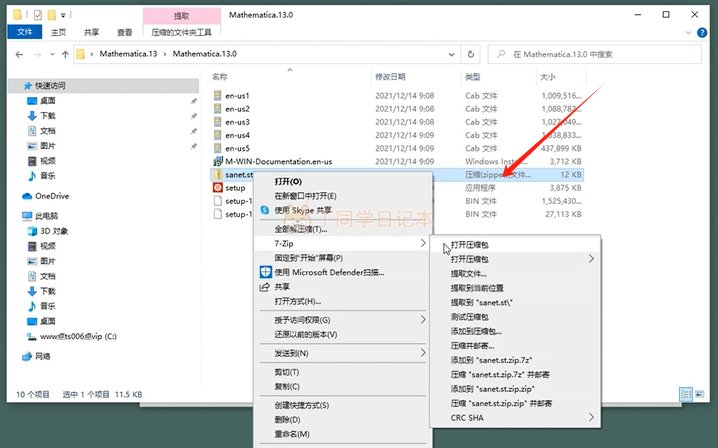Click the M-WIN-Documentation installer file icon
Viewport: 718px width, 448px height.
pyautogui.click(x=217, y=161)
